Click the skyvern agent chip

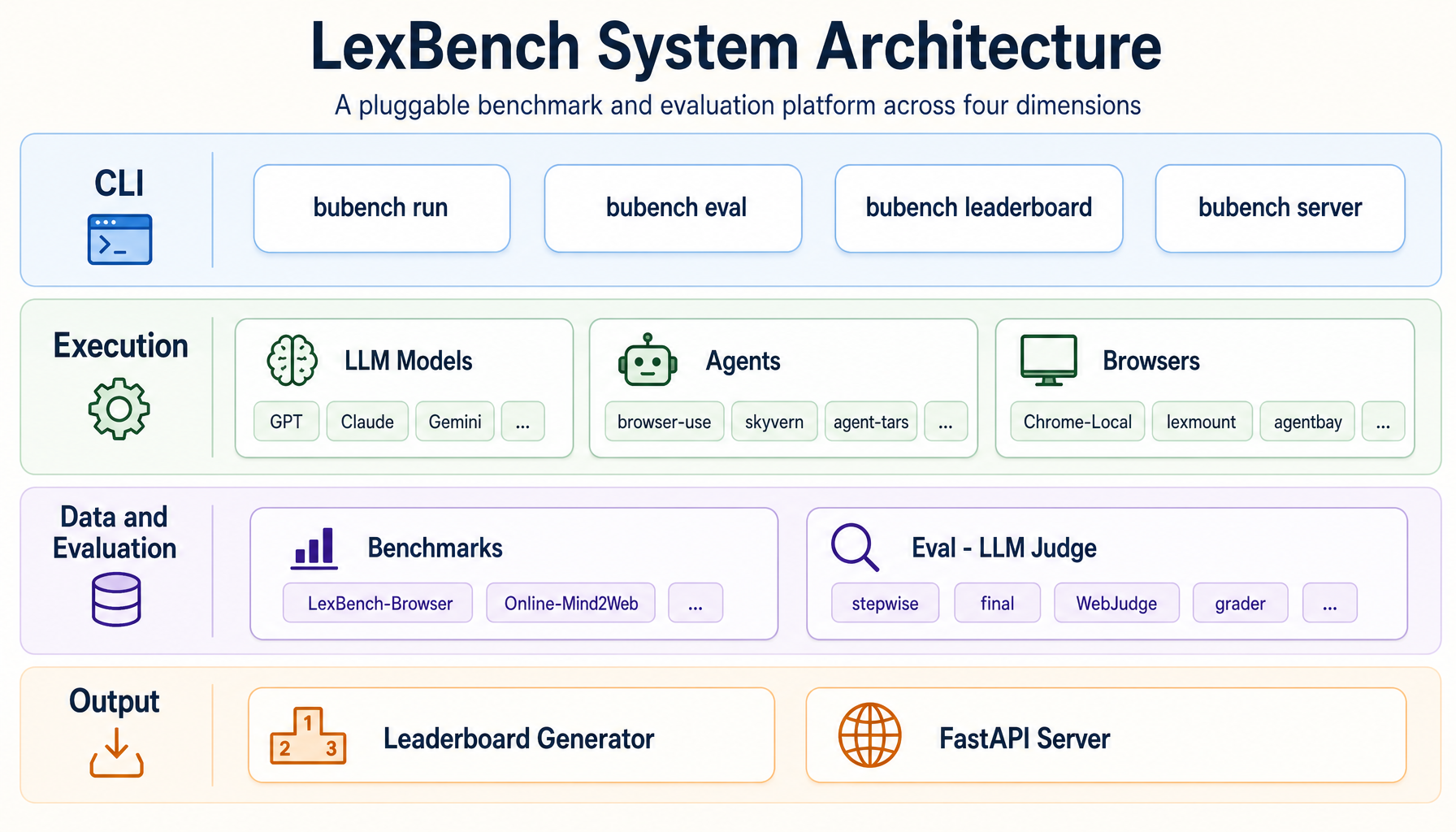tap(774, 422)
